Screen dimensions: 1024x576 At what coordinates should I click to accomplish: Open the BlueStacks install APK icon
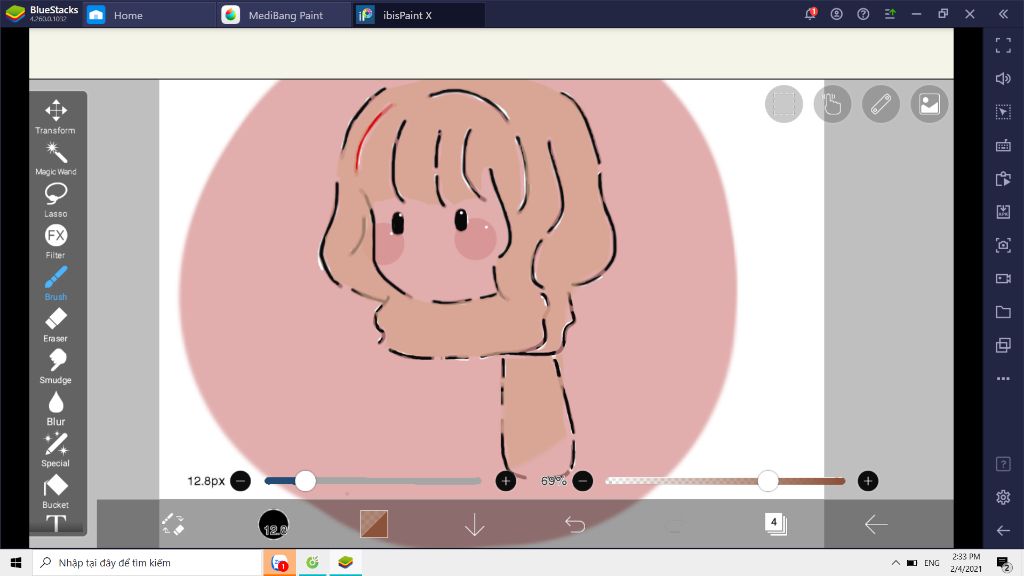coord(1003,212)
